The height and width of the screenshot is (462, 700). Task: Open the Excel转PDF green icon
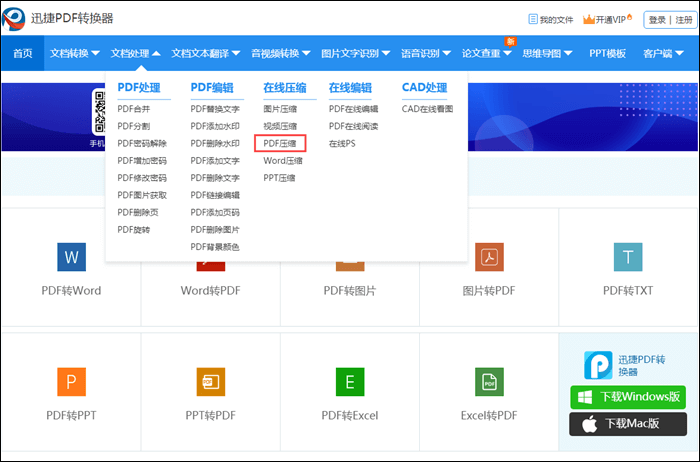coord(489,382)
